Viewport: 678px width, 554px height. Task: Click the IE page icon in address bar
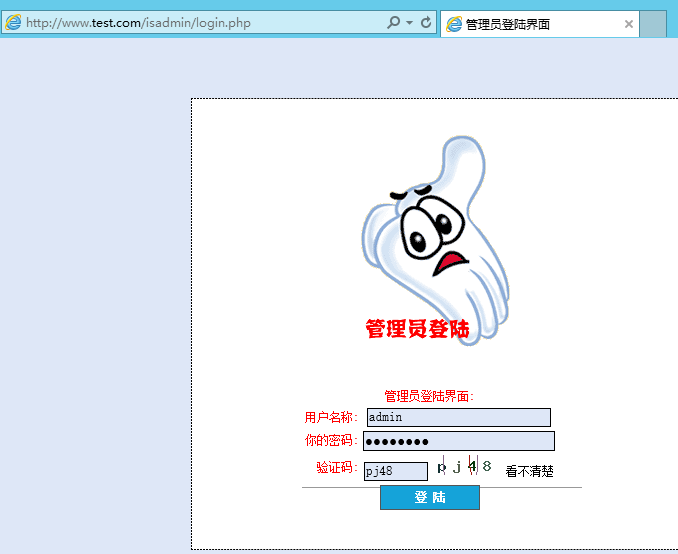[x=14, y=23]
